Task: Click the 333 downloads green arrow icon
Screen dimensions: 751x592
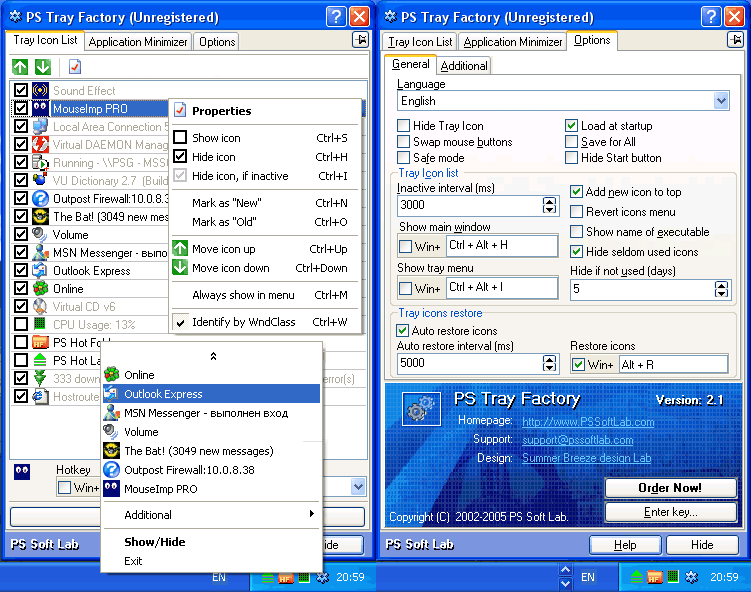Action: [x=40, y=378]
